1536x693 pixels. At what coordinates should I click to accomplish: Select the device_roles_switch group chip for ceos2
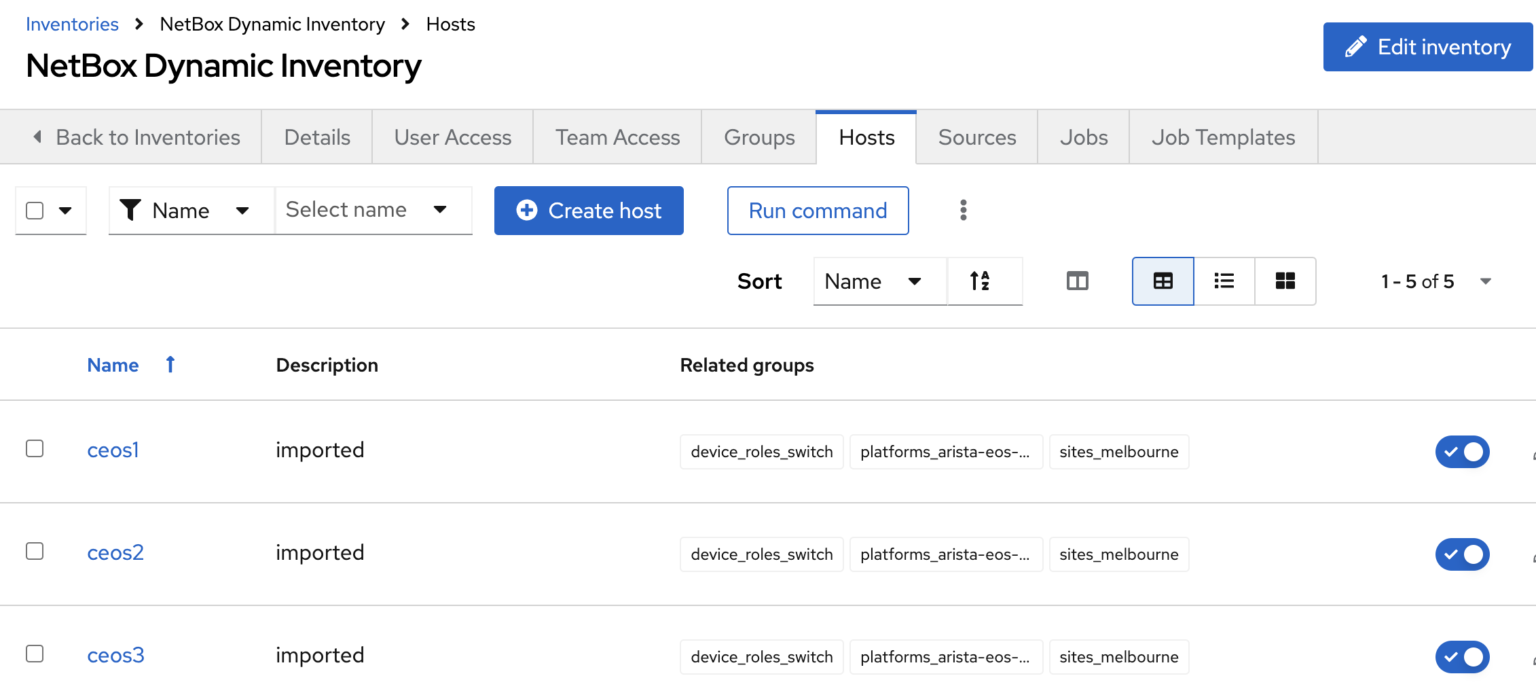tap(761, 554)
